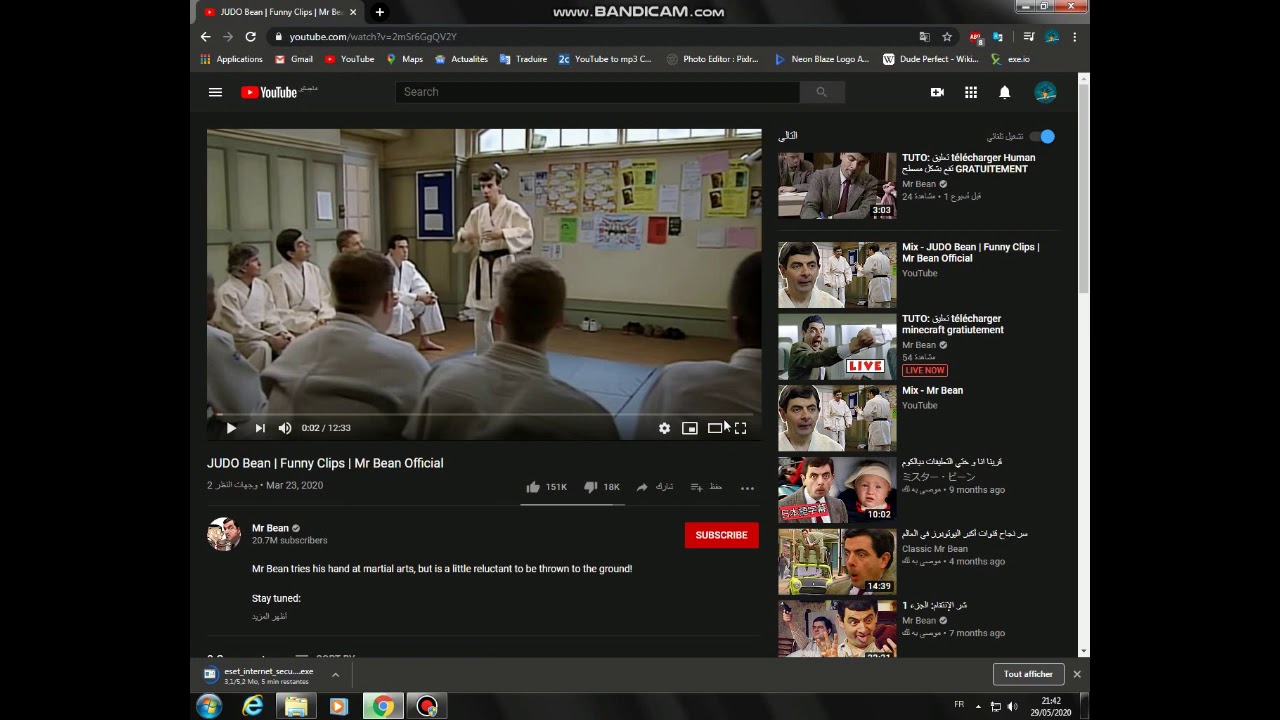Expand options for eset download item
The width and height of the screenshot is (1280, 720).
pyautogui.click(x=335, y=675)
